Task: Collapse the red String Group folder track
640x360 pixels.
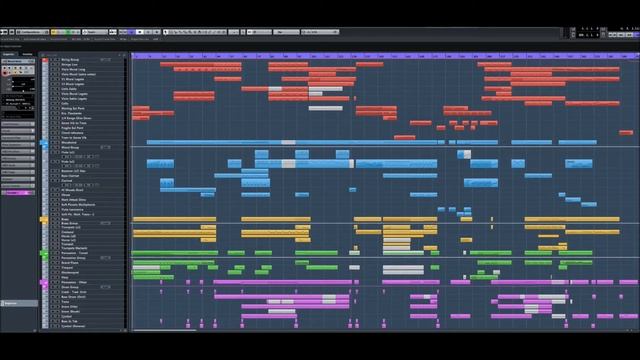Action: pos(44,60)
